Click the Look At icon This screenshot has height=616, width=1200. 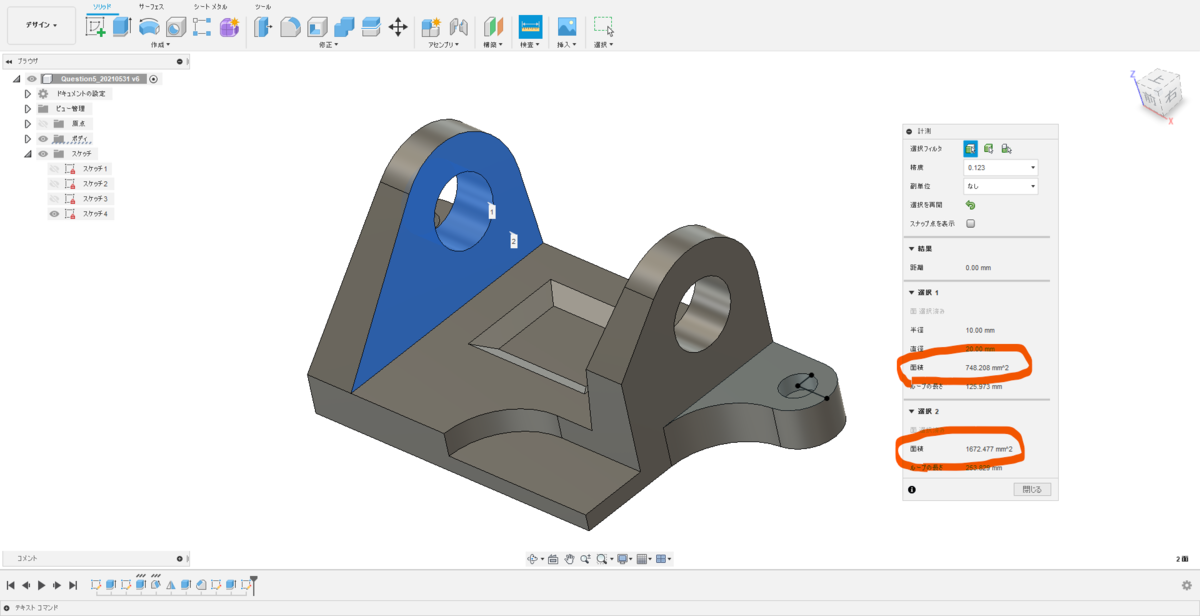(553, 559)
